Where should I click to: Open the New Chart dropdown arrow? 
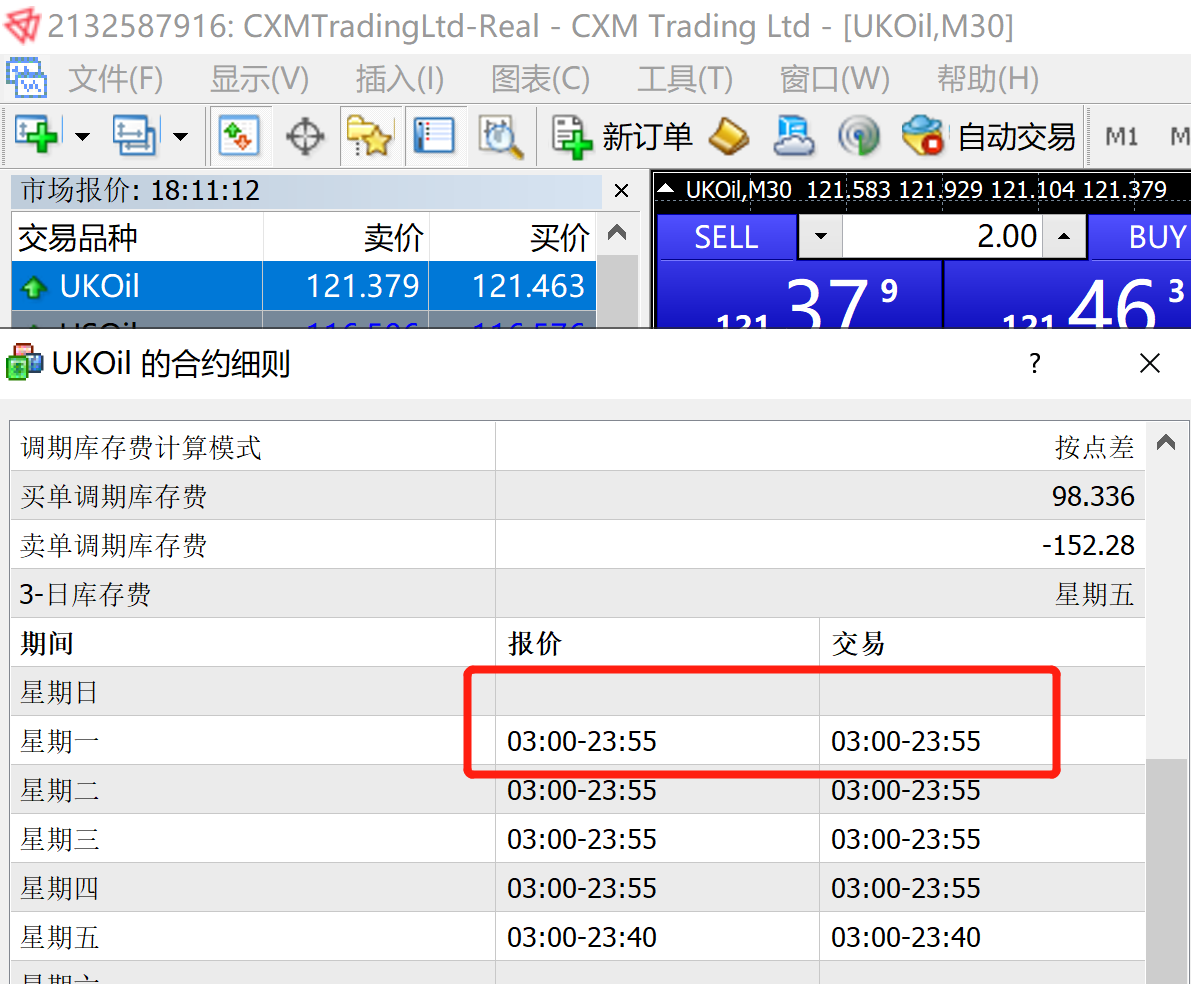(82, 137)
